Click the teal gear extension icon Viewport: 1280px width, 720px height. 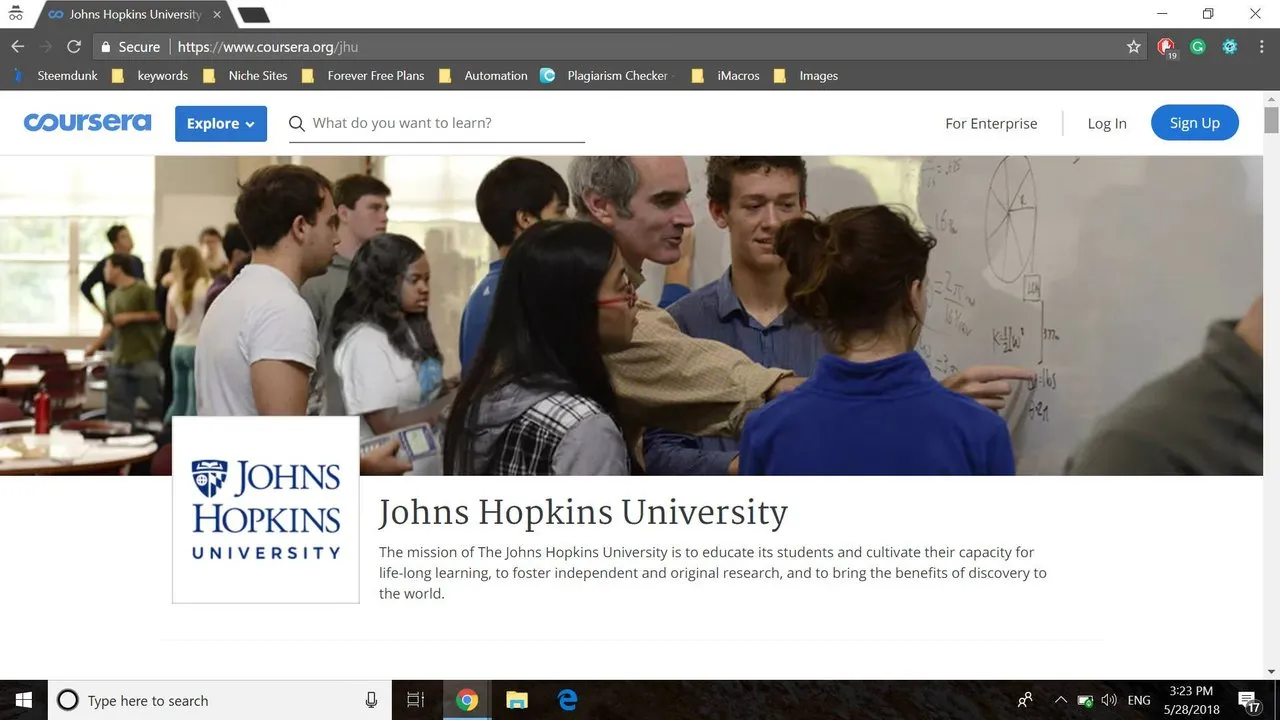click(x=1230, y=47)
